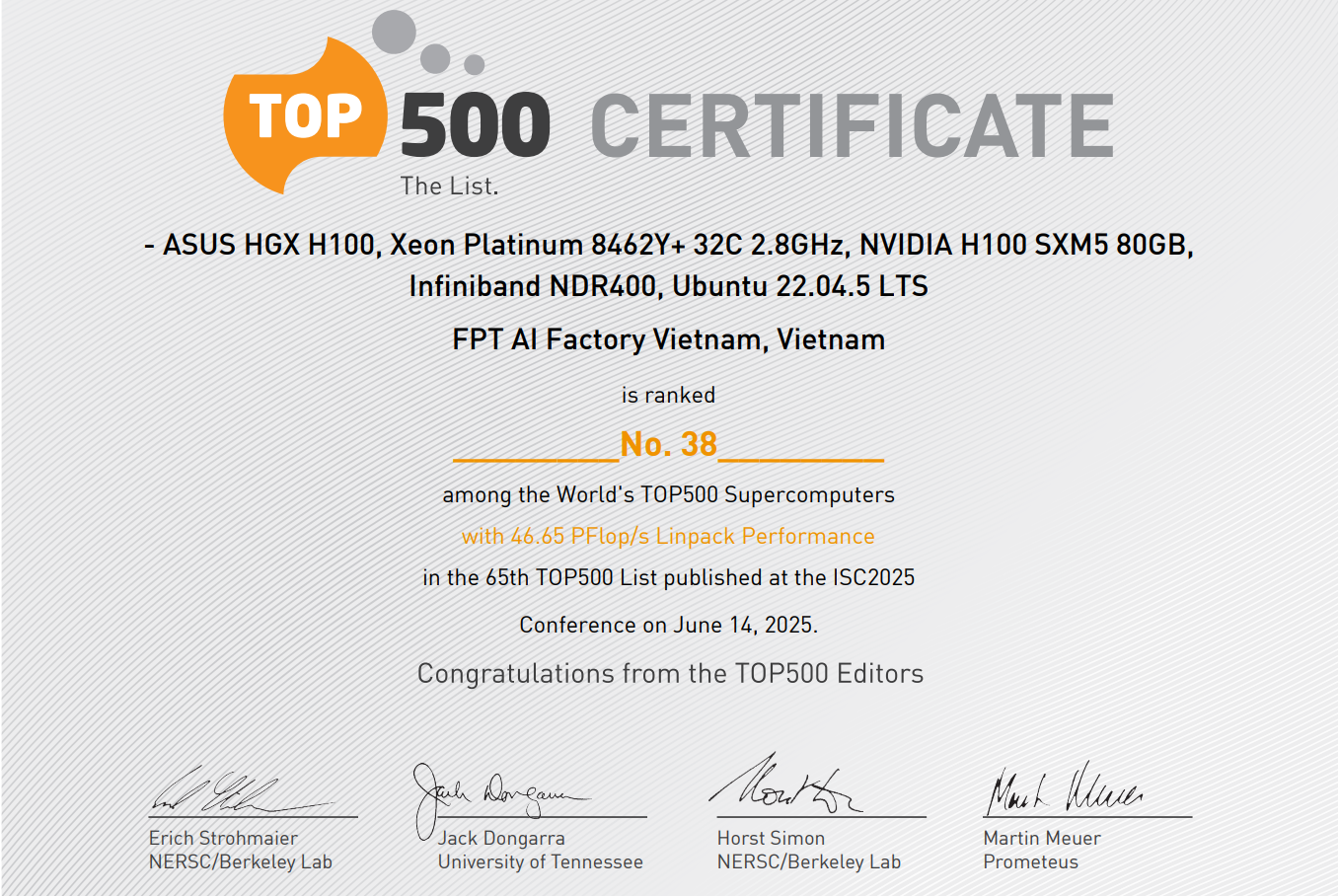Click 'University of Tennessee' affiliation

tap(541, 861)
